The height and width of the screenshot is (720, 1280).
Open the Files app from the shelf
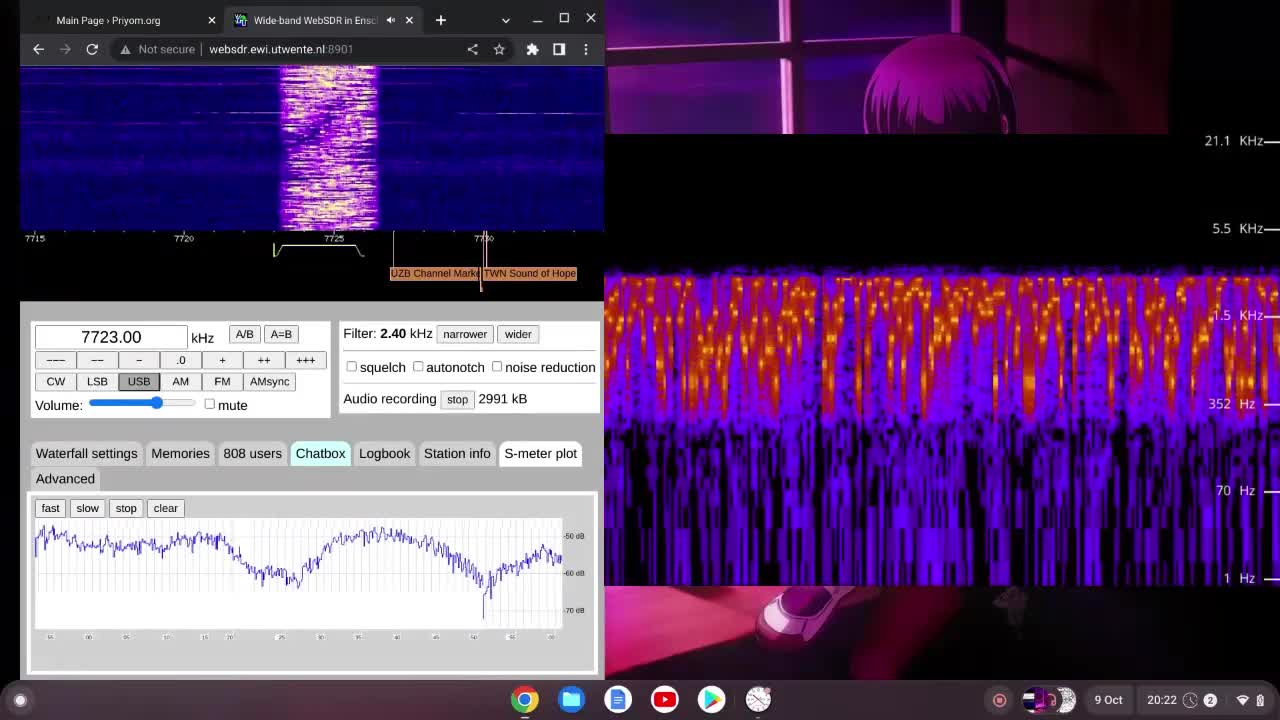coord(571,700)
